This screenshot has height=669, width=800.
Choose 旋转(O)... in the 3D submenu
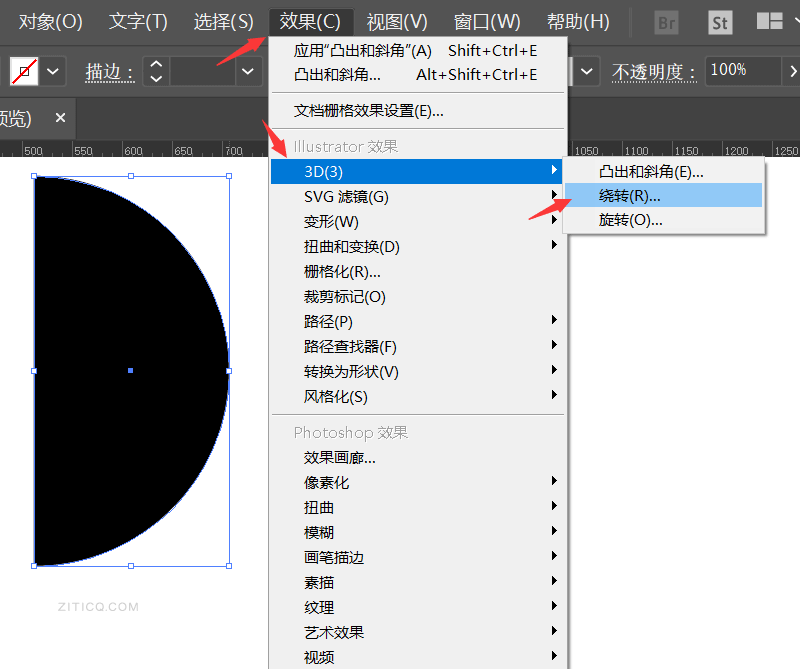631,220
